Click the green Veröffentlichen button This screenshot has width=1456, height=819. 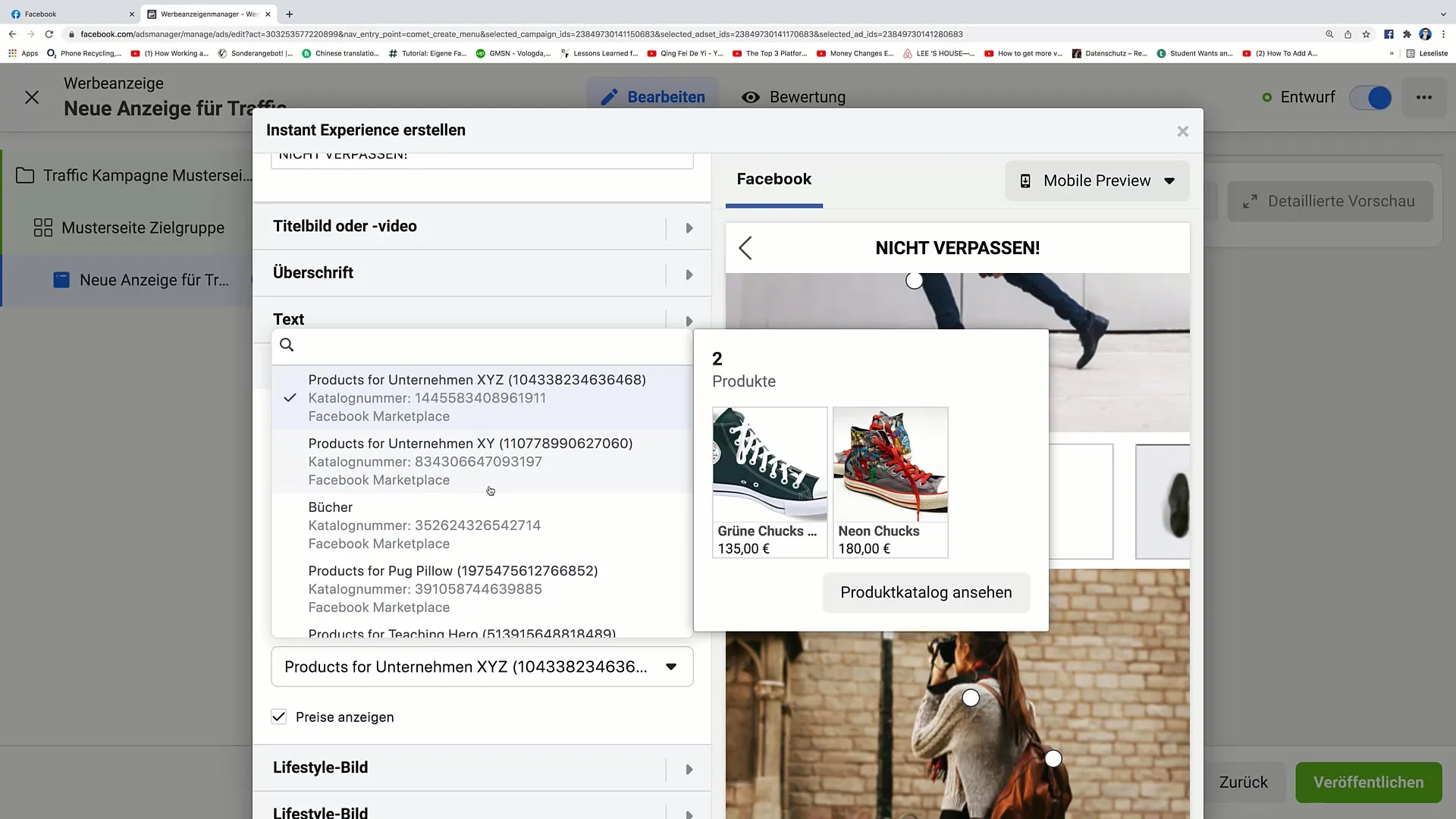pyautogui.click(x=1368, y=782)
